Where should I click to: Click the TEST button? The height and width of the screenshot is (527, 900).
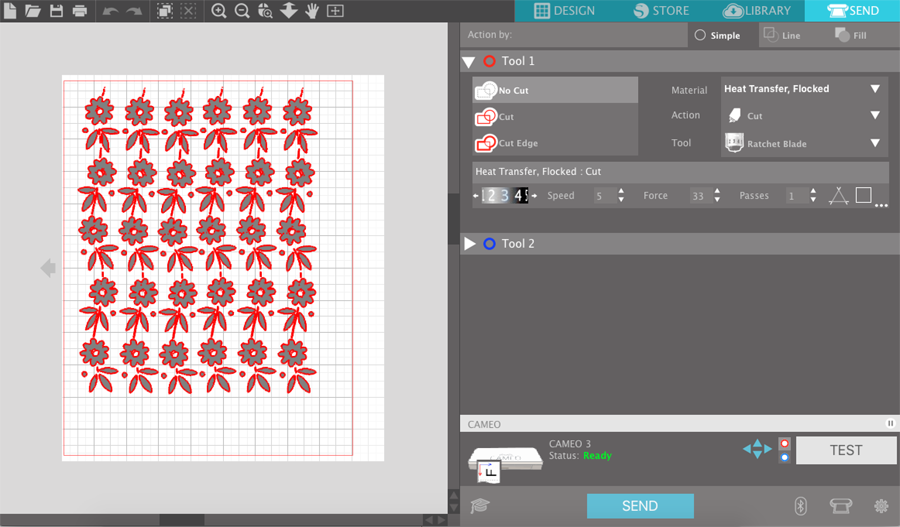(846, 450)
